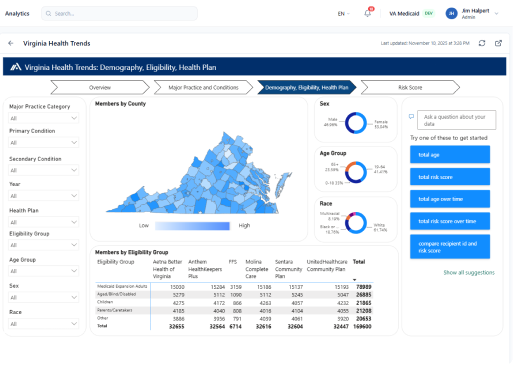
Task: Switch to the Overview tab
Action: (x=100, y=87)
